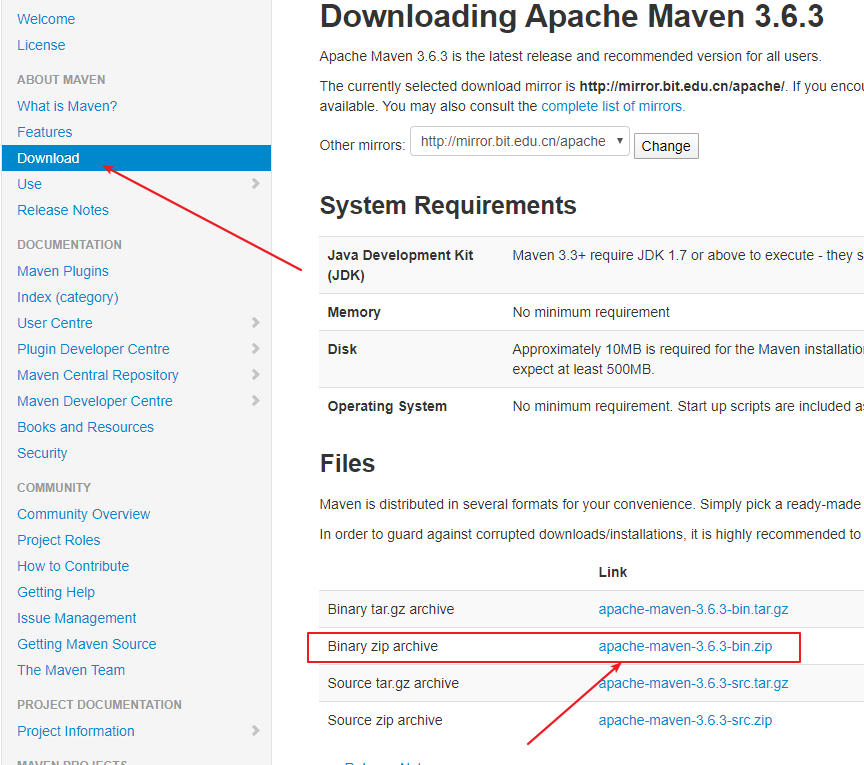The image size is (864, 765).
Task: Open The Maven Team link
Action: [71, 670]
